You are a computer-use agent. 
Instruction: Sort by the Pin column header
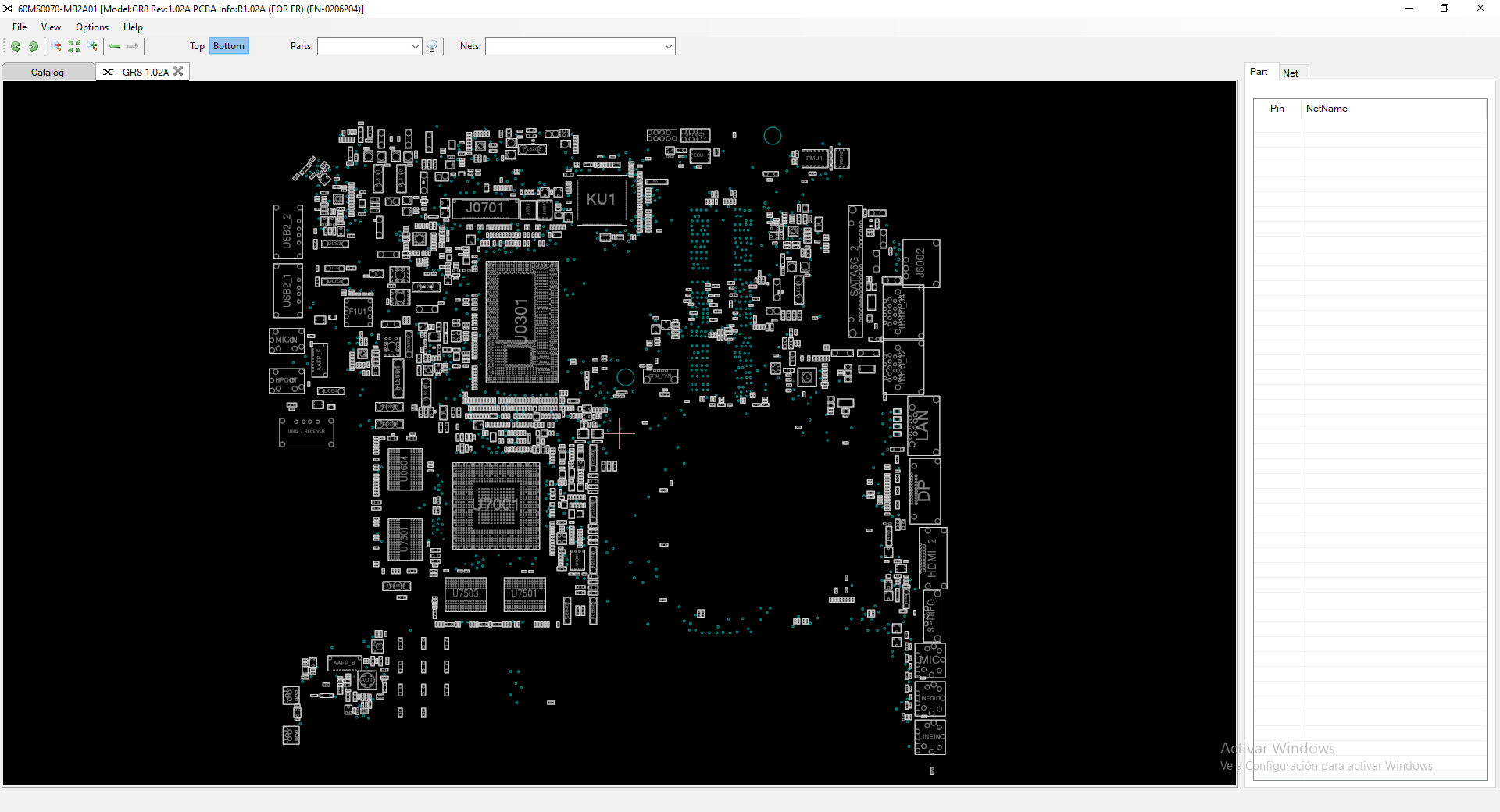click(x=1277, y=109)
